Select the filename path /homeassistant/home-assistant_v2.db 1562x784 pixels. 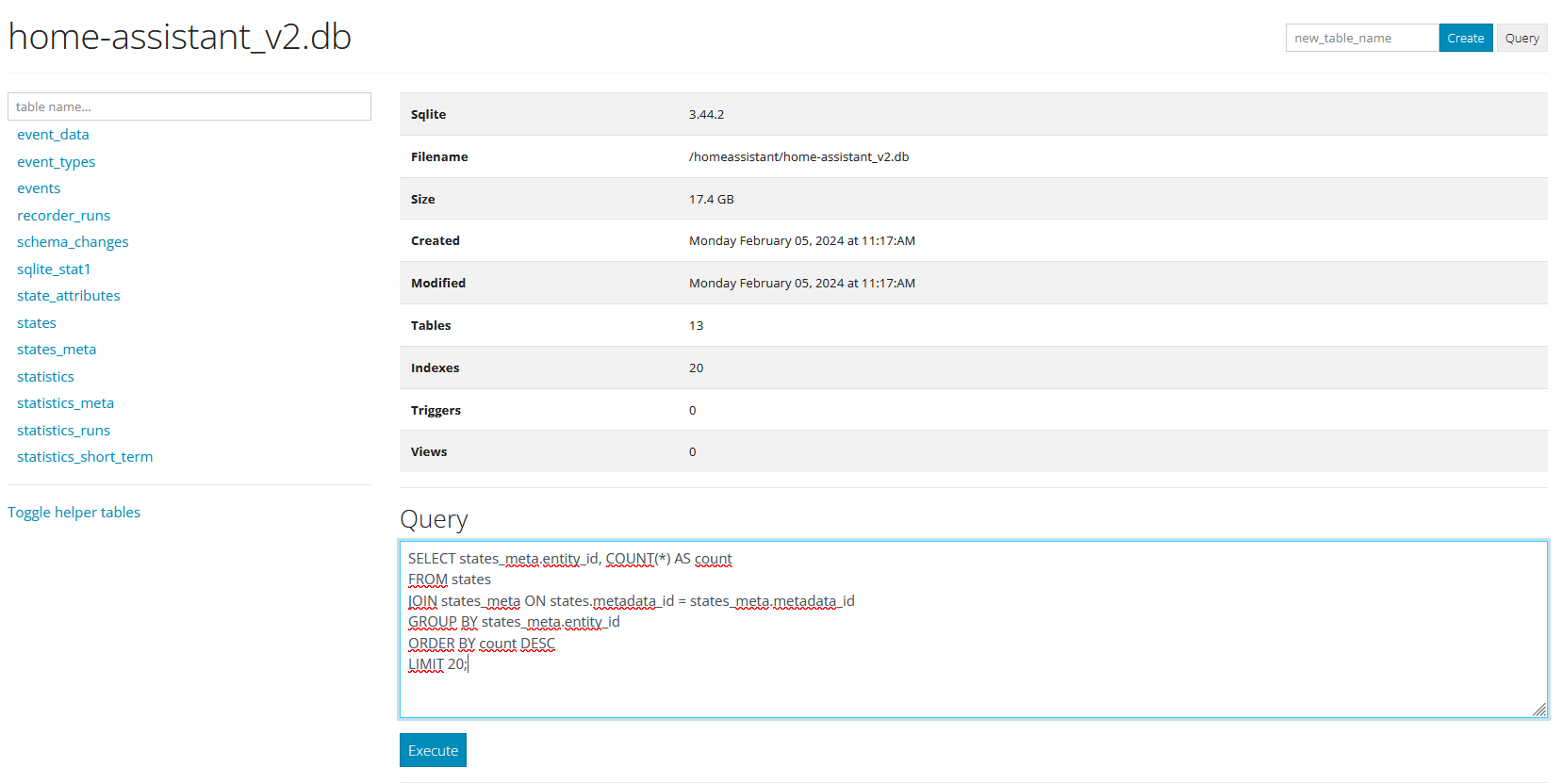coord(798,156)
